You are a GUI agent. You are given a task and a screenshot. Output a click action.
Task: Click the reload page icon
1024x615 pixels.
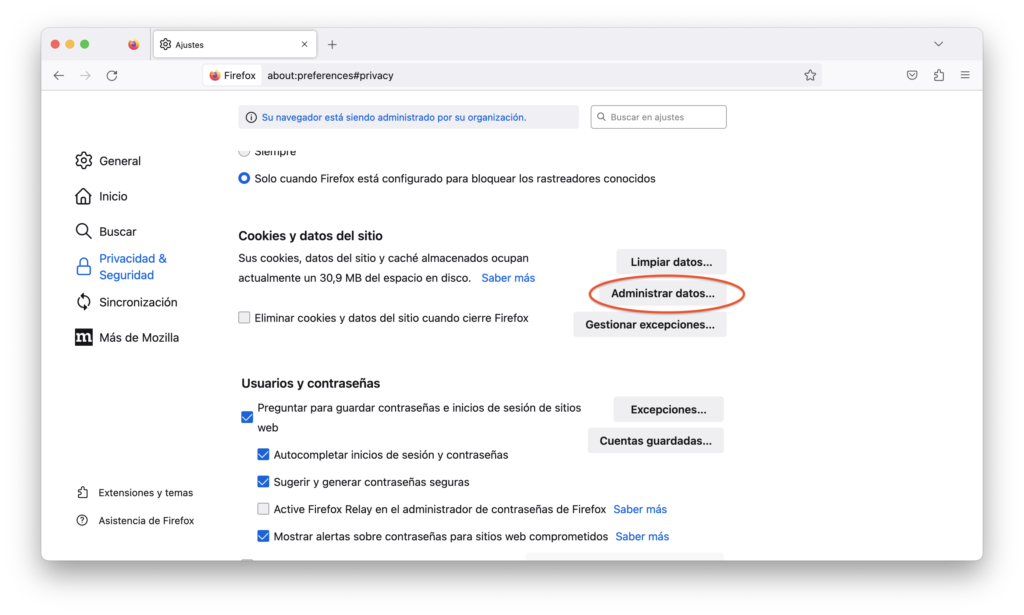click(x=112, y=75)
